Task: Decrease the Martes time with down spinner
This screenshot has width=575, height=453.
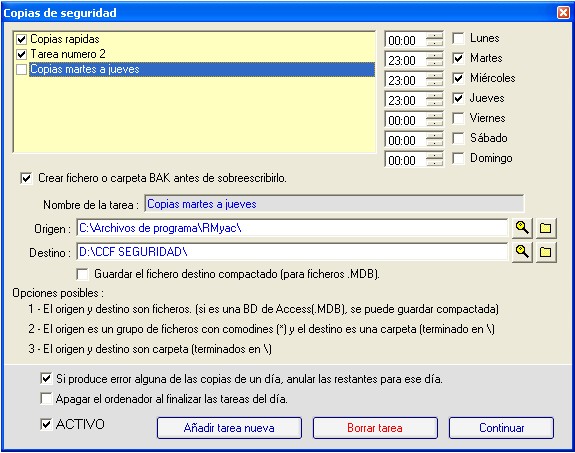Action: (435, 63)
